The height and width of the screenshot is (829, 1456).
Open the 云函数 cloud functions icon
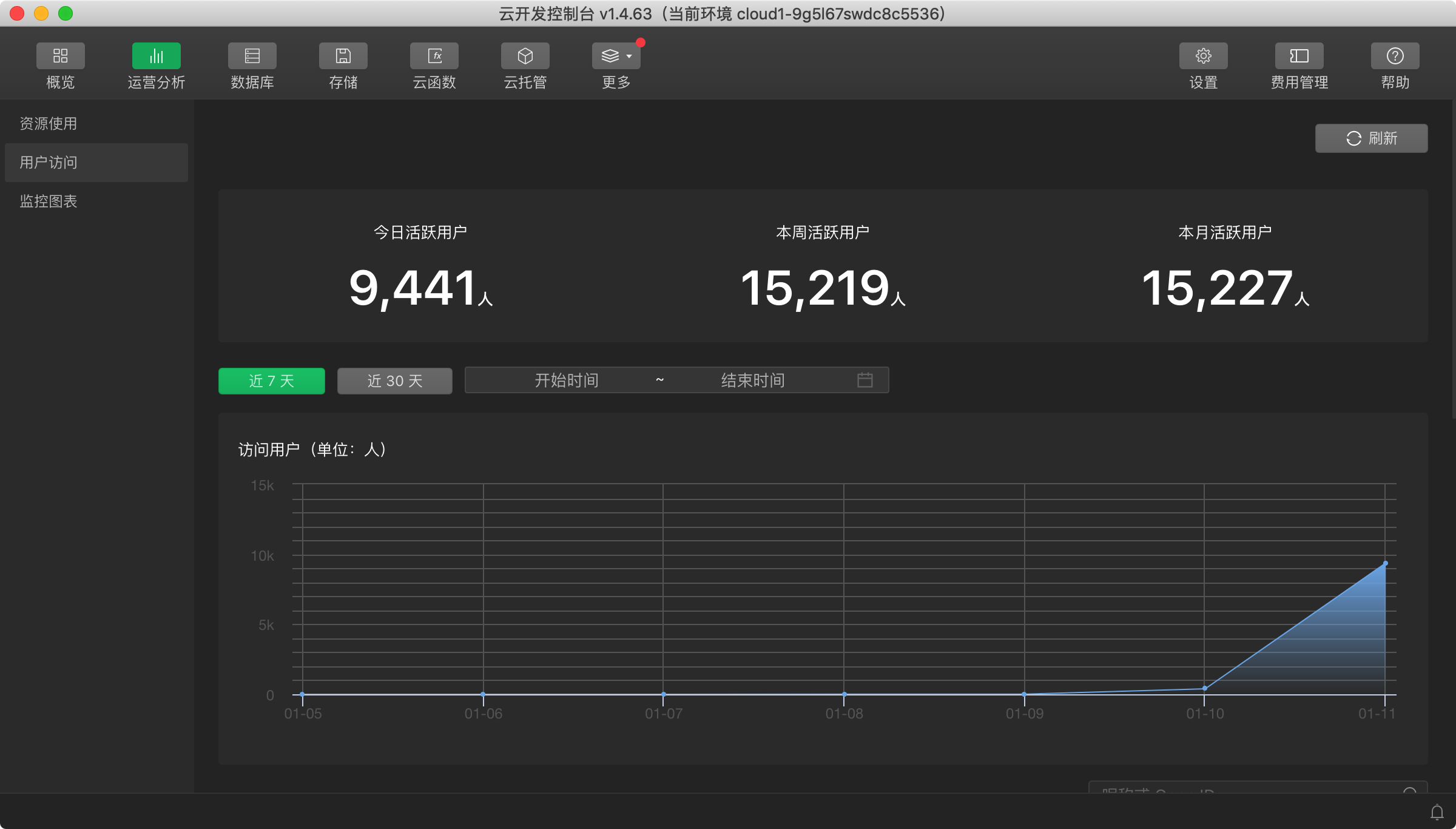[434, 56]
